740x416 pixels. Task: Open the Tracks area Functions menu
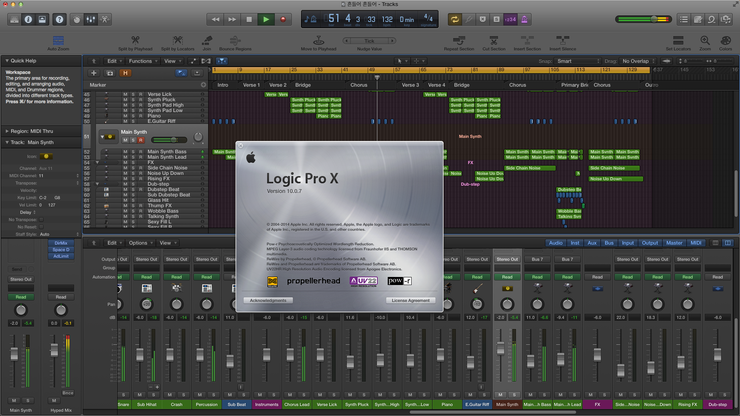click(143, 61)
